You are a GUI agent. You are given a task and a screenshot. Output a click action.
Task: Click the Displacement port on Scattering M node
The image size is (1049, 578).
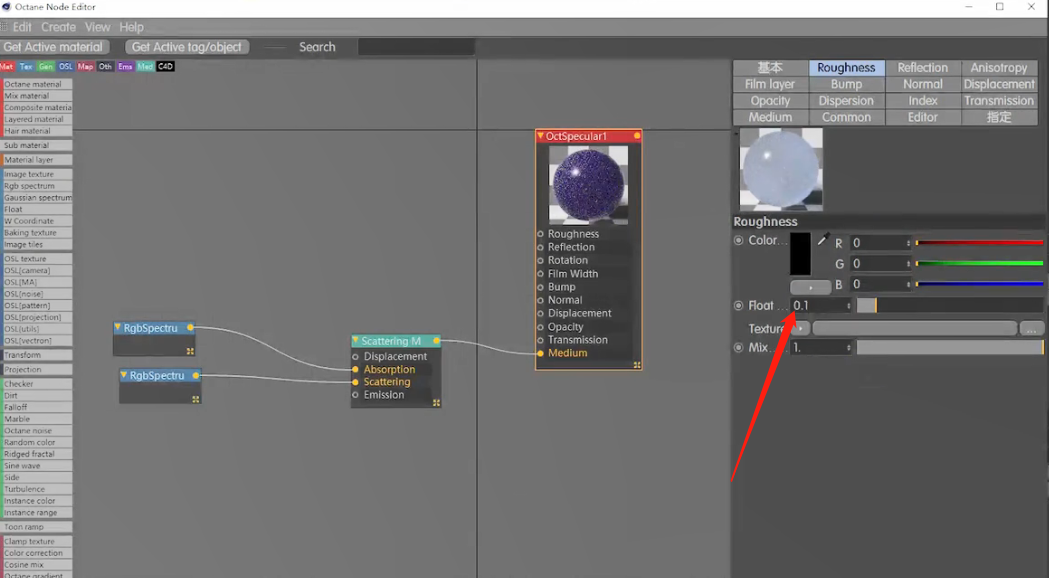pyautogui.click(x=356, y=357)
